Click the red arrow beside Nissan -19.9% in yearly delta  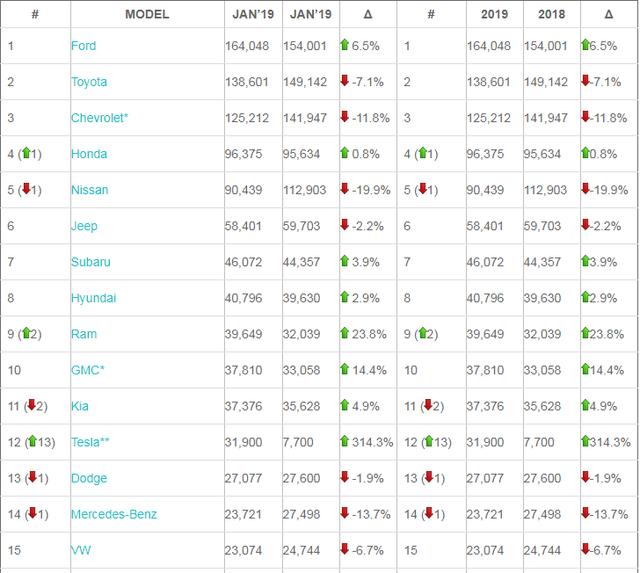586,189
